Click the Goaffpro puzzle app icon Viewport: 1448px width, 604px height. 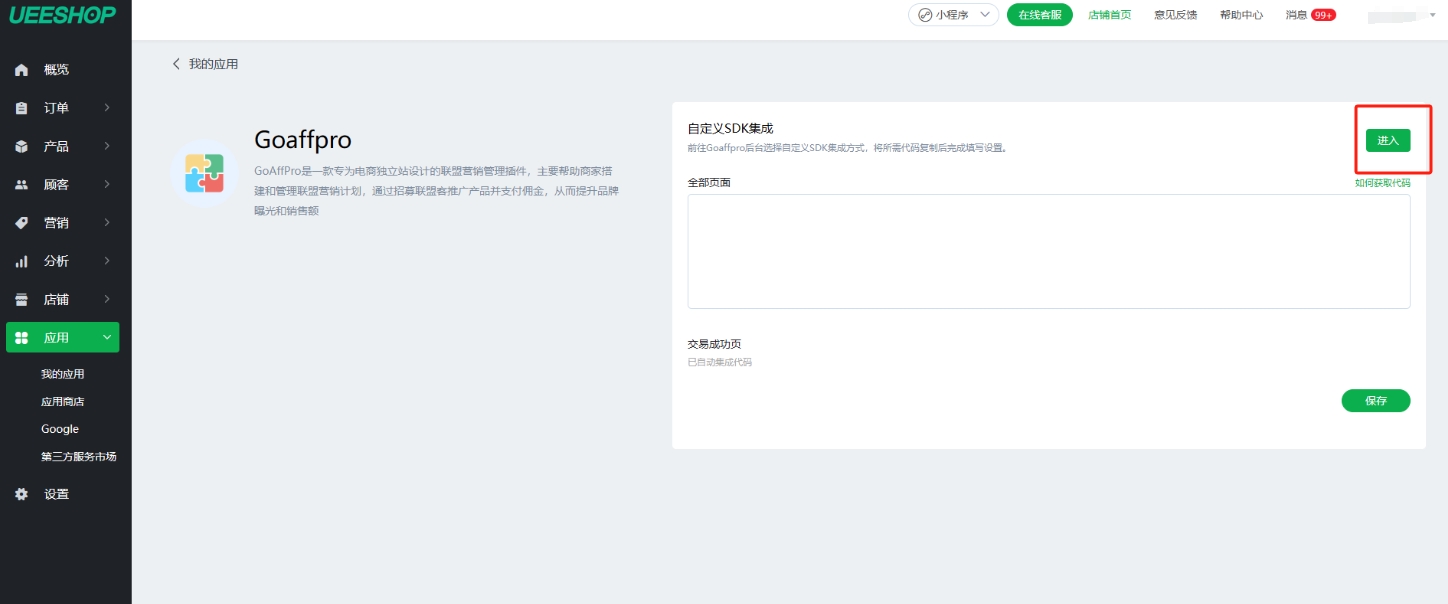point(204,173)
